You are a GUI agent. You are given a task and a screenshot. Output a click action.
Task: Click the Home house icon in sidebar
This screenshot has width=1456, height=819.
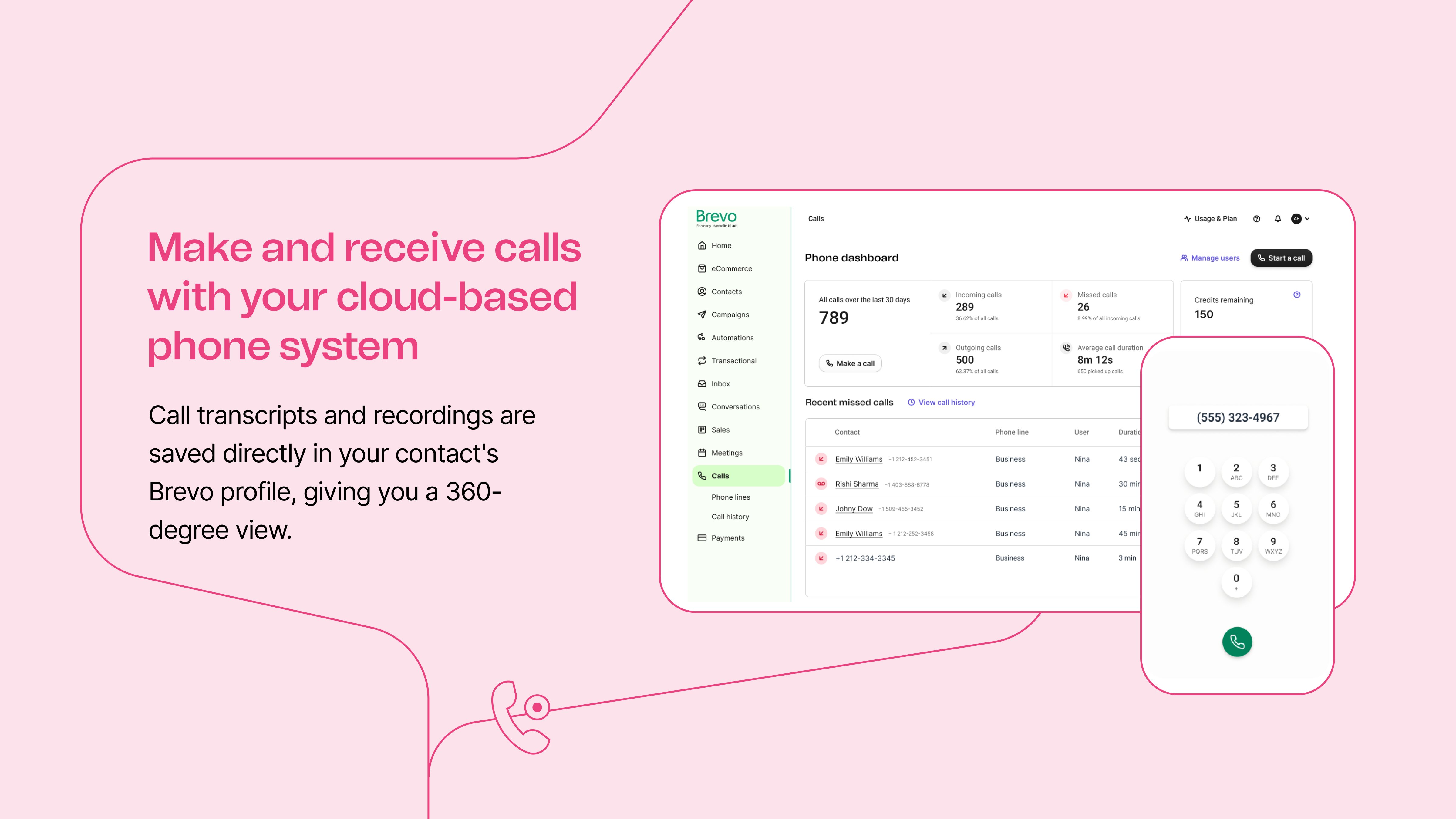(702, 245)
